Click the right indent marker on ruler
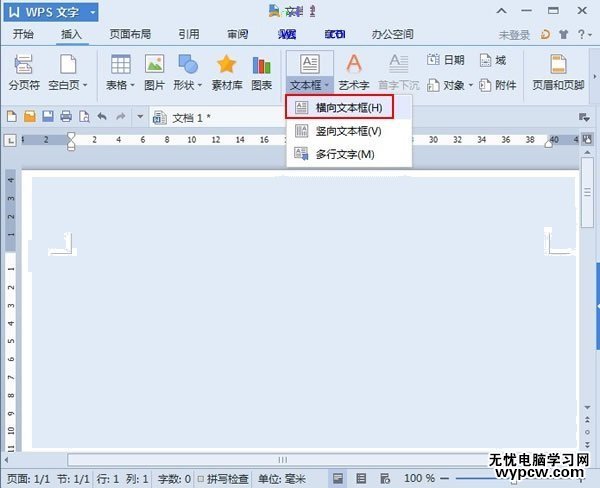The height and width of the screenshot is (488, 600). pyautogui.click(x=549, y=143)
